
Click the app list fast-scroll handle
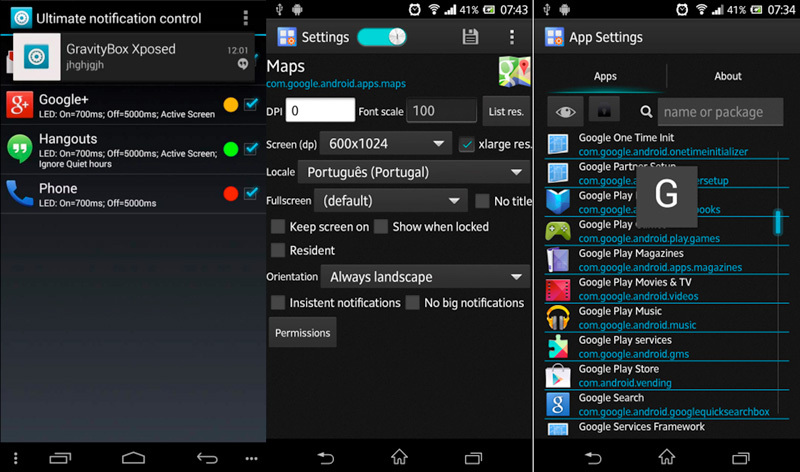[x=778, y=222]
